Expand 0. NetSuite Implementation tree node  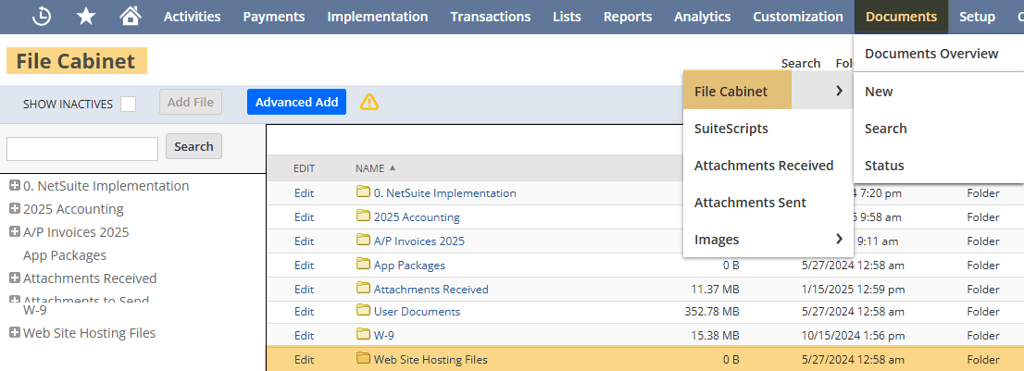coord(14,186)
